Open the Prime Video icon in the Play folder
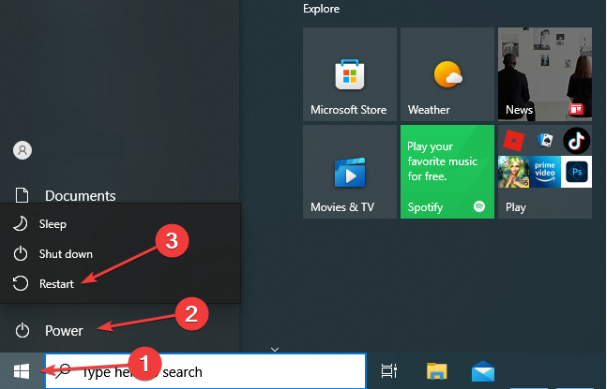Viewport: 607px width, 389px height. pos(545,172)
